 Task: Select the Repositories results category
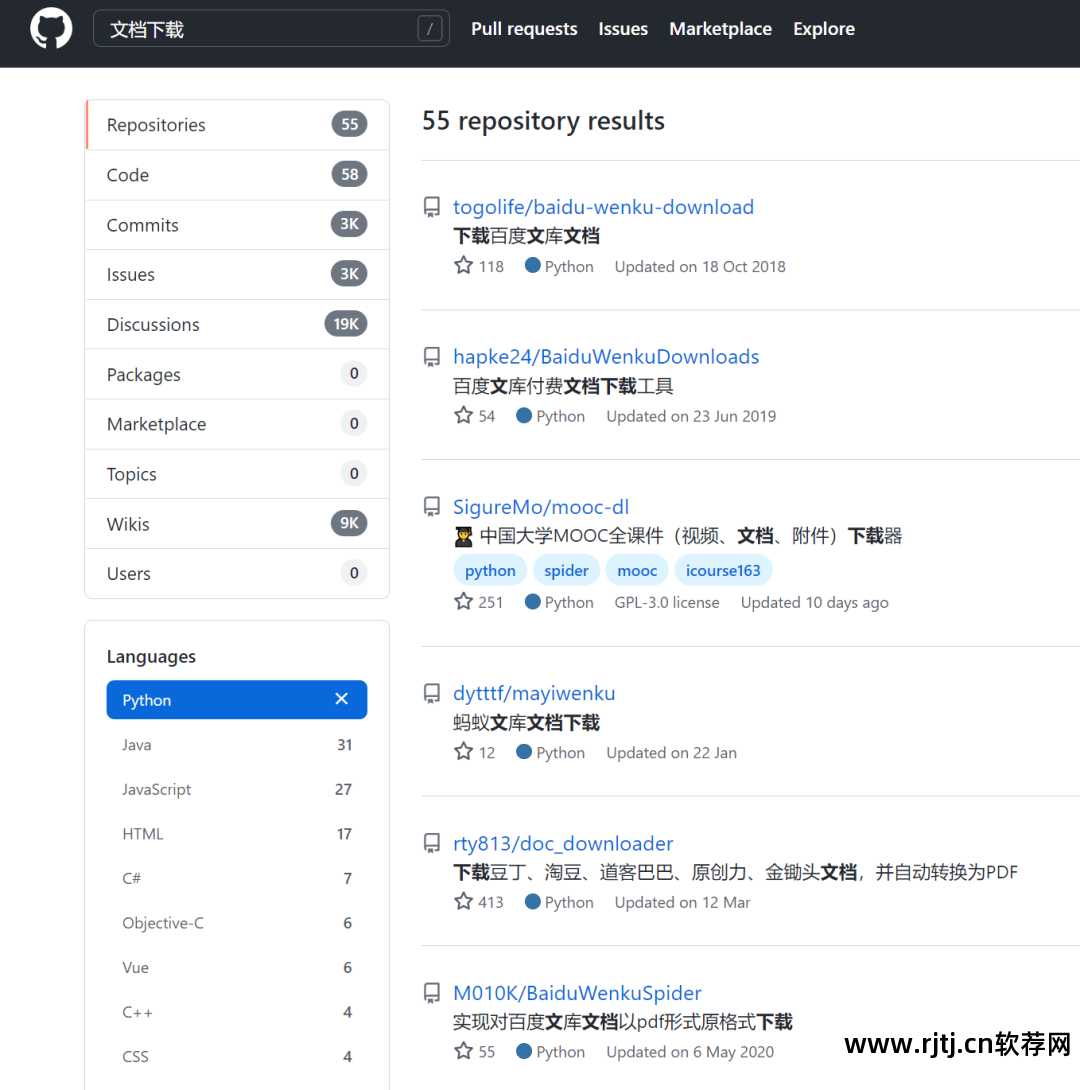click(237, 125)
